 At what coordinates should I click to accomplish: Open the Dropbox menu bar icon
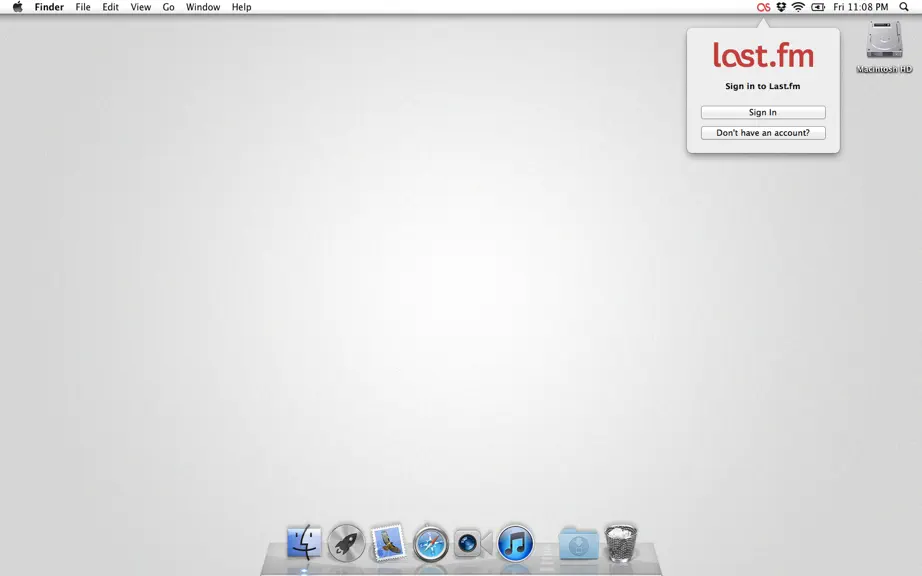781,7
